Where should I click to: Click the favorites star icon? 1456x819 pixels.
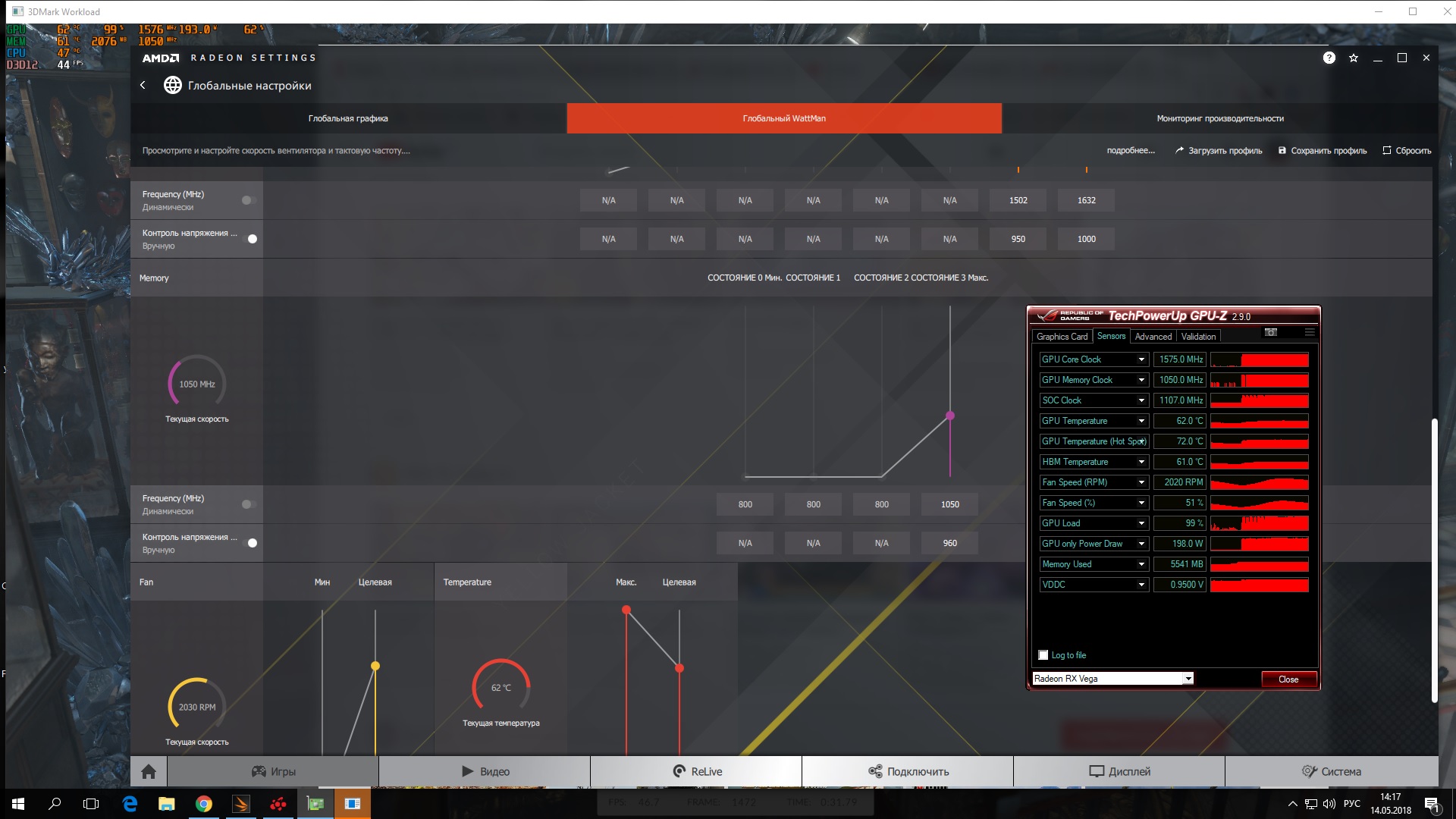tap(1353, 58)
